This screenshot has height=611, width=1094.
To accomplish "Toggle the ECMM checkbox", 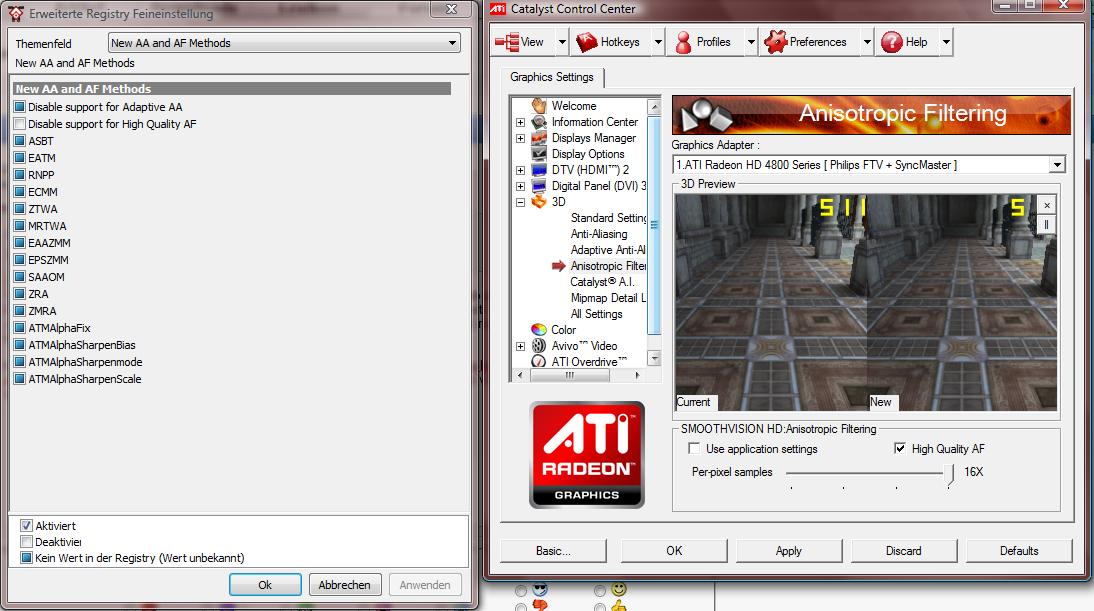I will (x=20, y=192).
